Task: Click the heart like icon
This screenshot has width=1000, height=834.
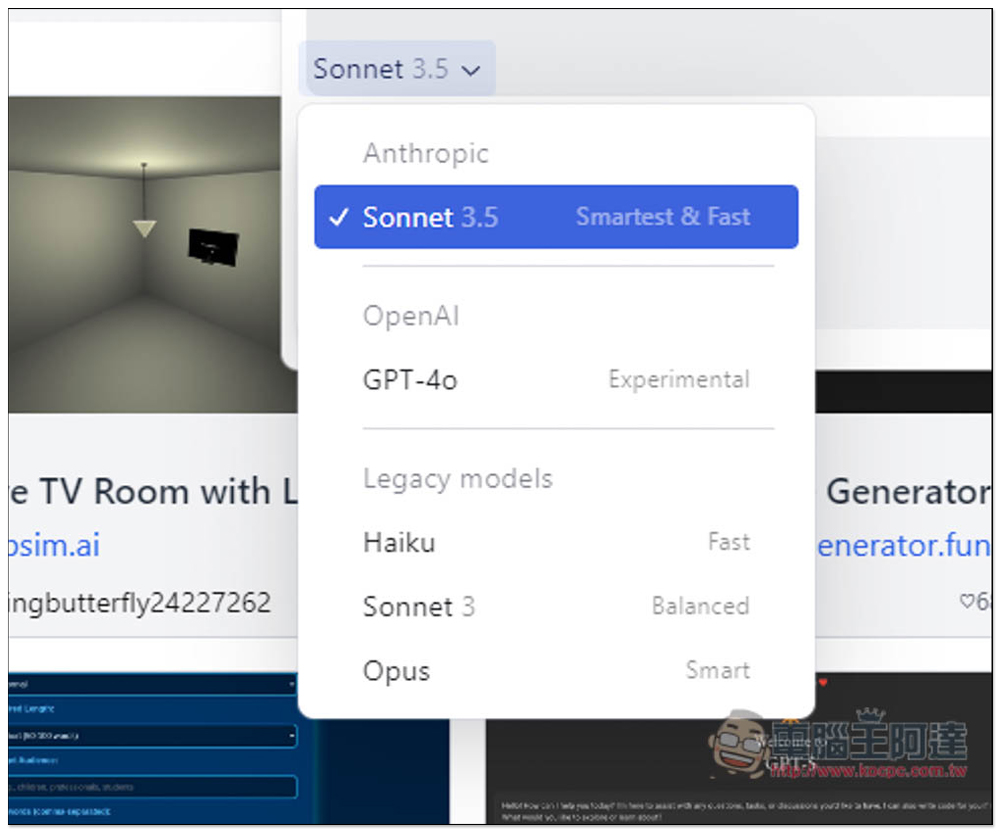Action: click(x=967, y=601)
